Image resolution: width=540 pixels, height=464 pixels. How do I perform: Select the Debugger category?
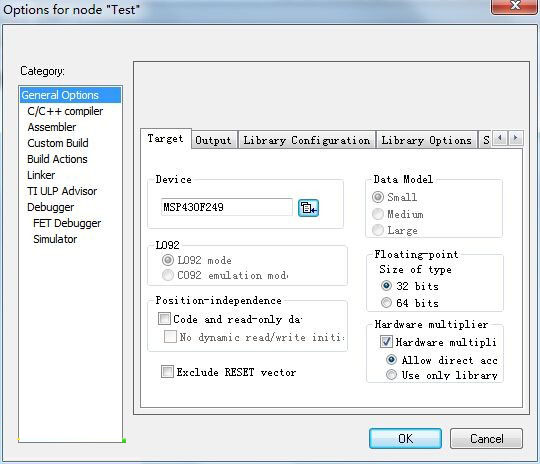(x=50, y=207)
